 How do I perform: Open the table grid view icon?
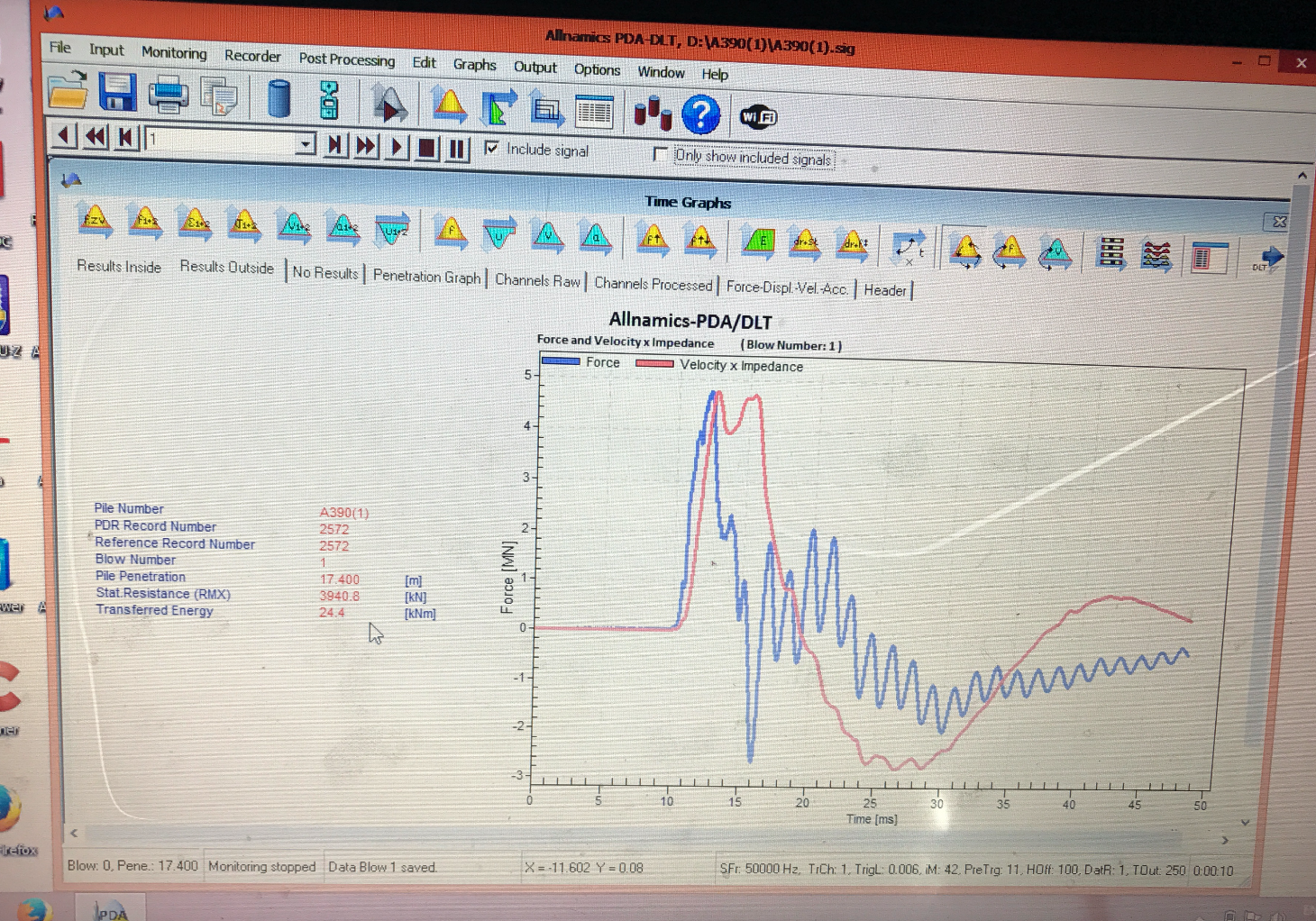(594, 112)
